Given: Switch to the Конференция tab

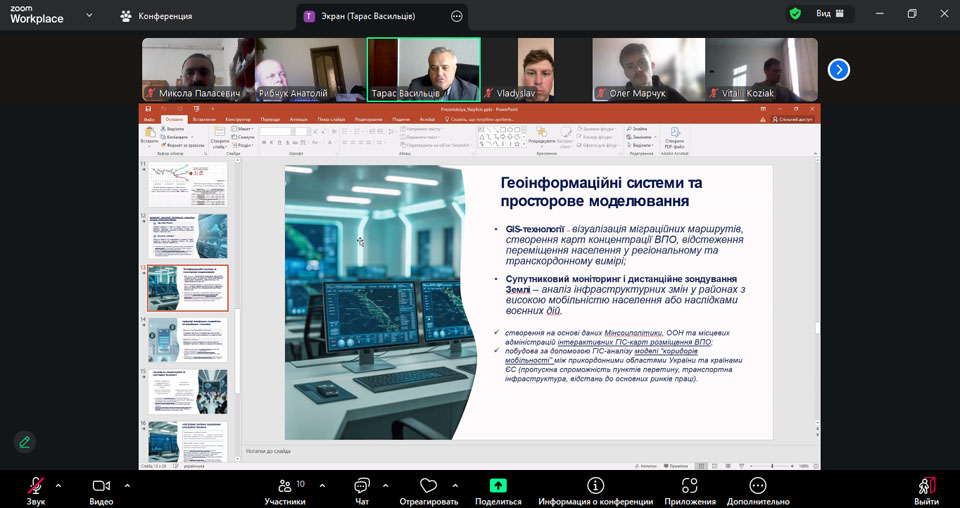Looking at the screenshot, I should click(156, 16).
